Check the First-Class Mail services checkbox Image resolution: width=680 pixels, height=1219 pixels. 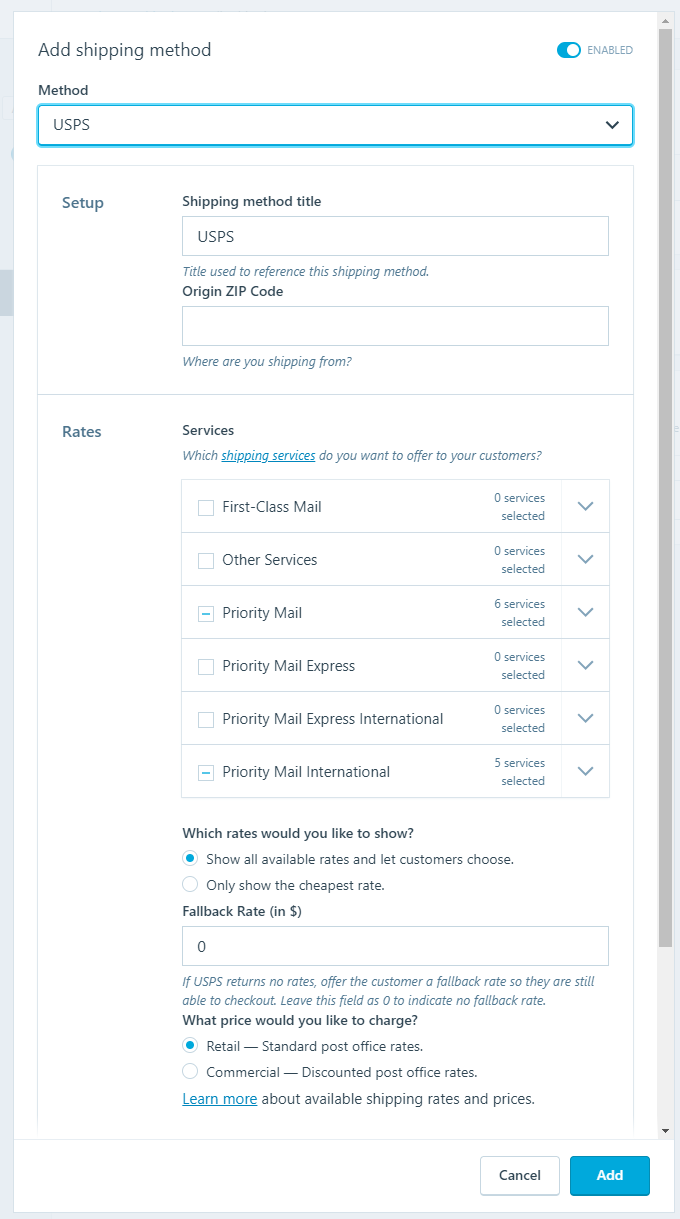(x=205, y=507)
